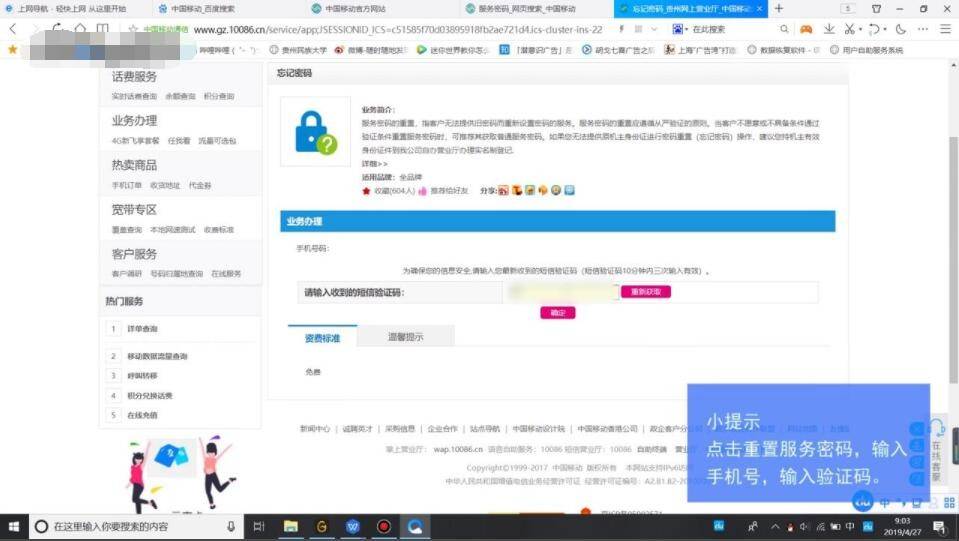Open the three dots more tools menu
The image size is (959, 541).
(923, 29)
